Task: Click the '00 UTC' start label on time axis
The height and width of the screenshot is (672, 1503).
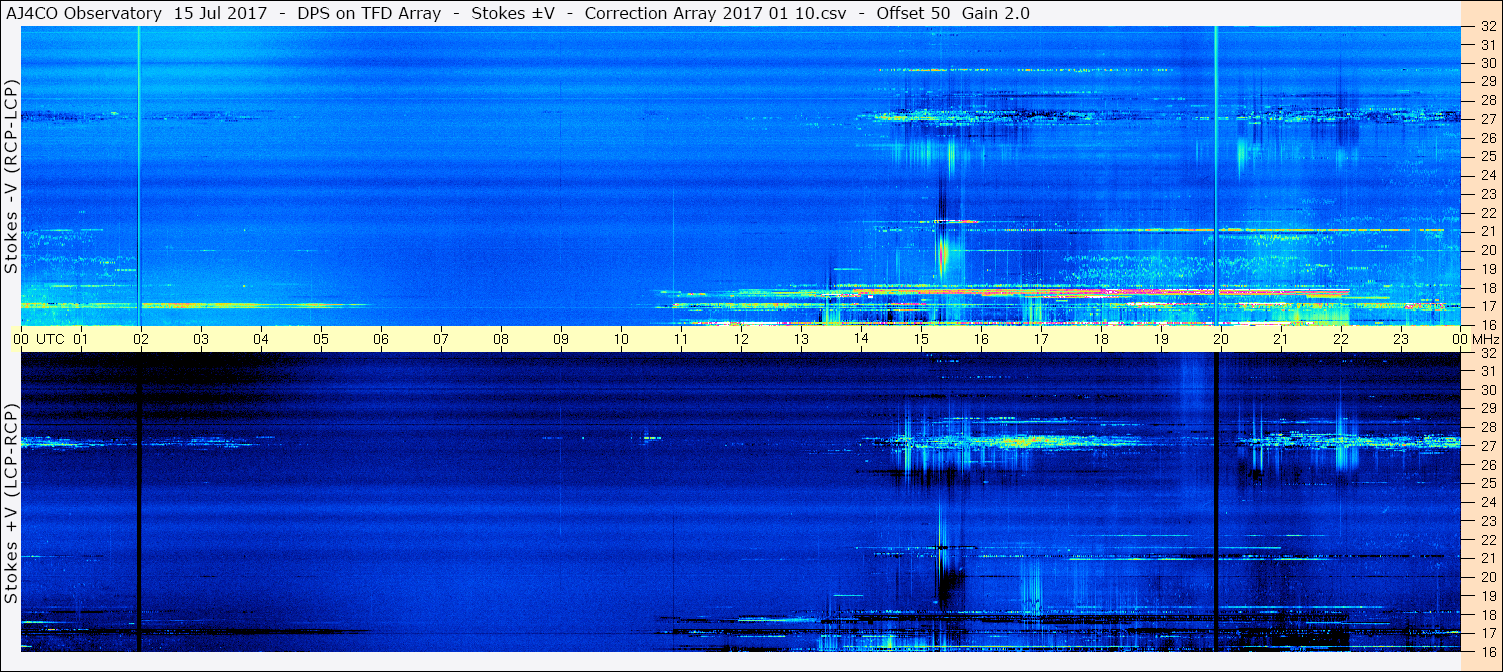Action: (39, 339)
